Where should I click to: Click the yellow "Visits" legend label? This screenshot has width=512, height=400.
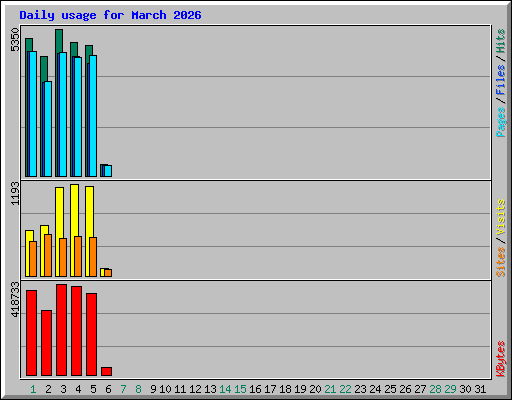500,217
